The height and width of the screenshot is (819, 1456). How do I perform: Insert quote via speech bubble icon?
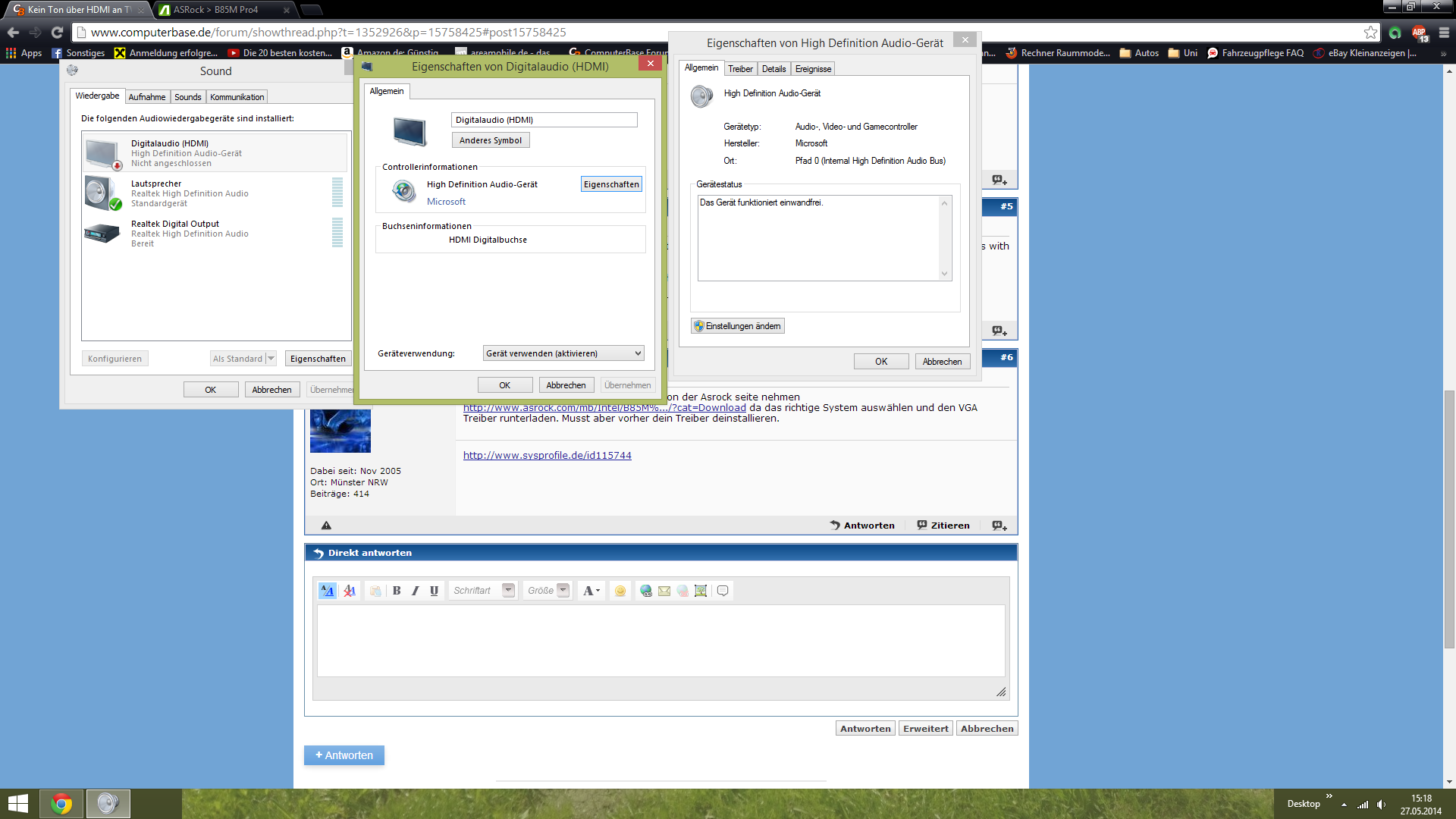pyautogui.click(x=723, y=591)
